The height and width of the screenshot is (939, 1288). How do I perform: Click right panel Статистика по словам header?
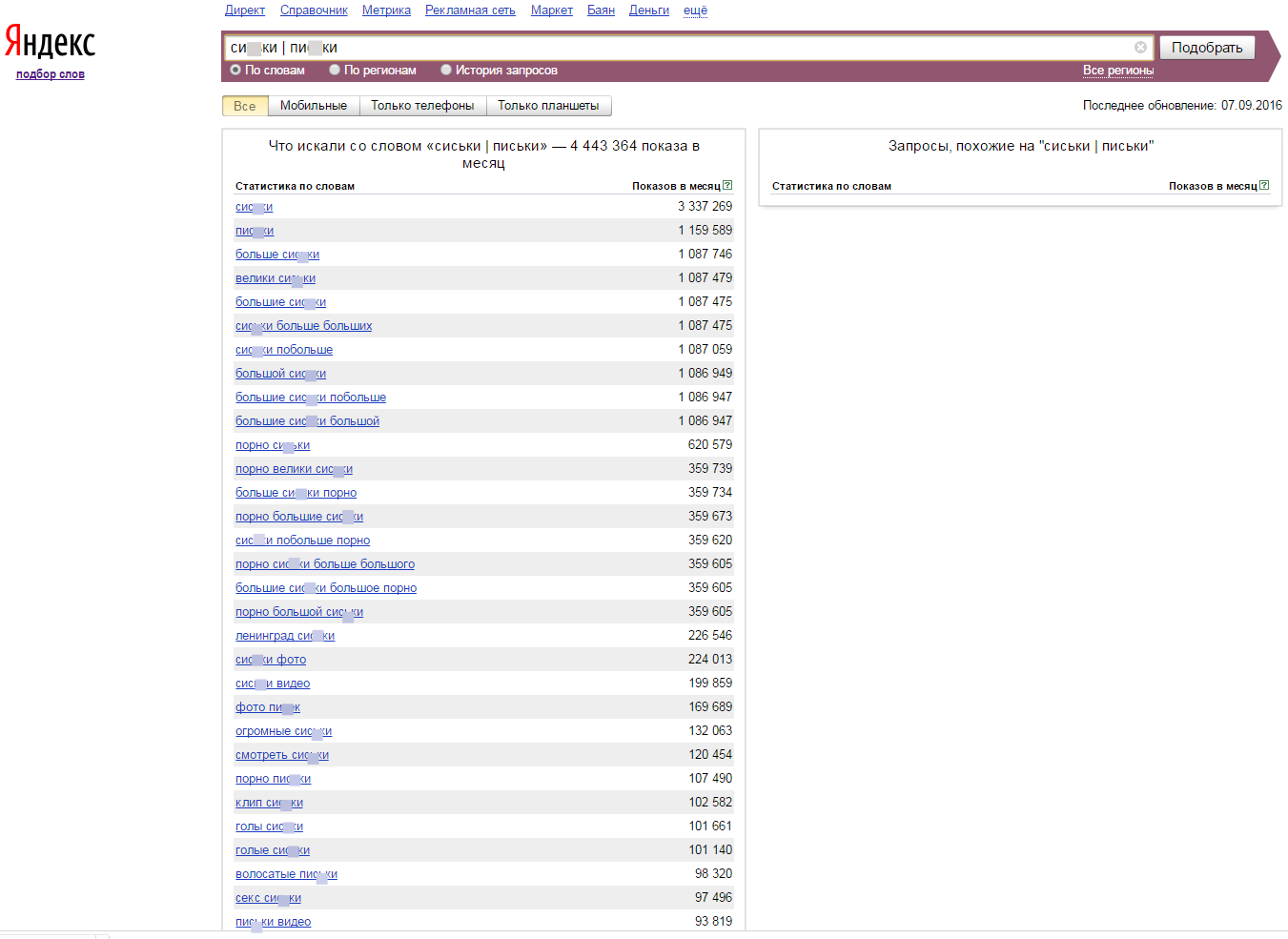[831, 187]
